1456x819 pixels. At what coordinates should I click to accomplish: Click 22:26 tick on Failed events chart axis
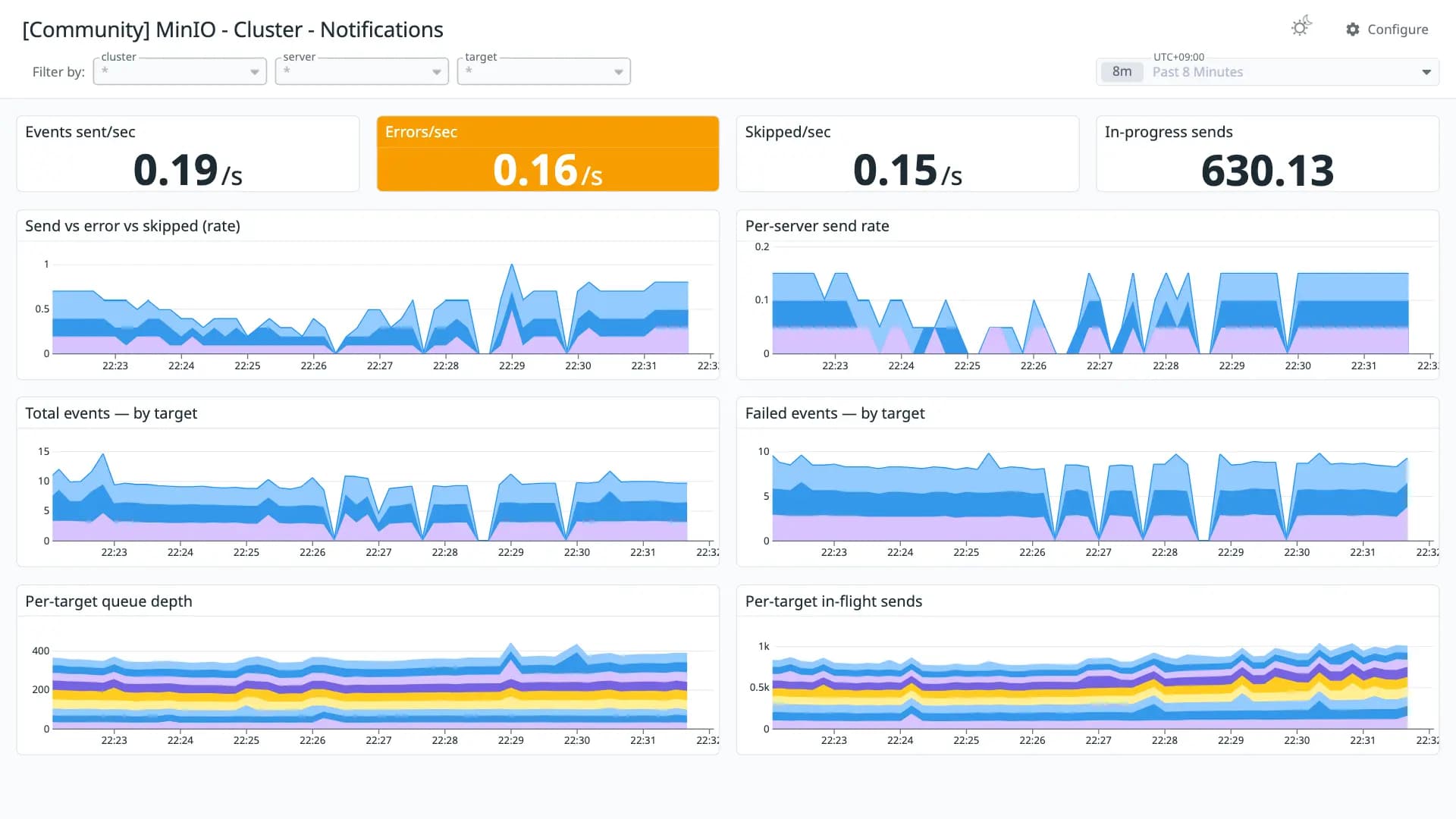(x=1032, y=552)
